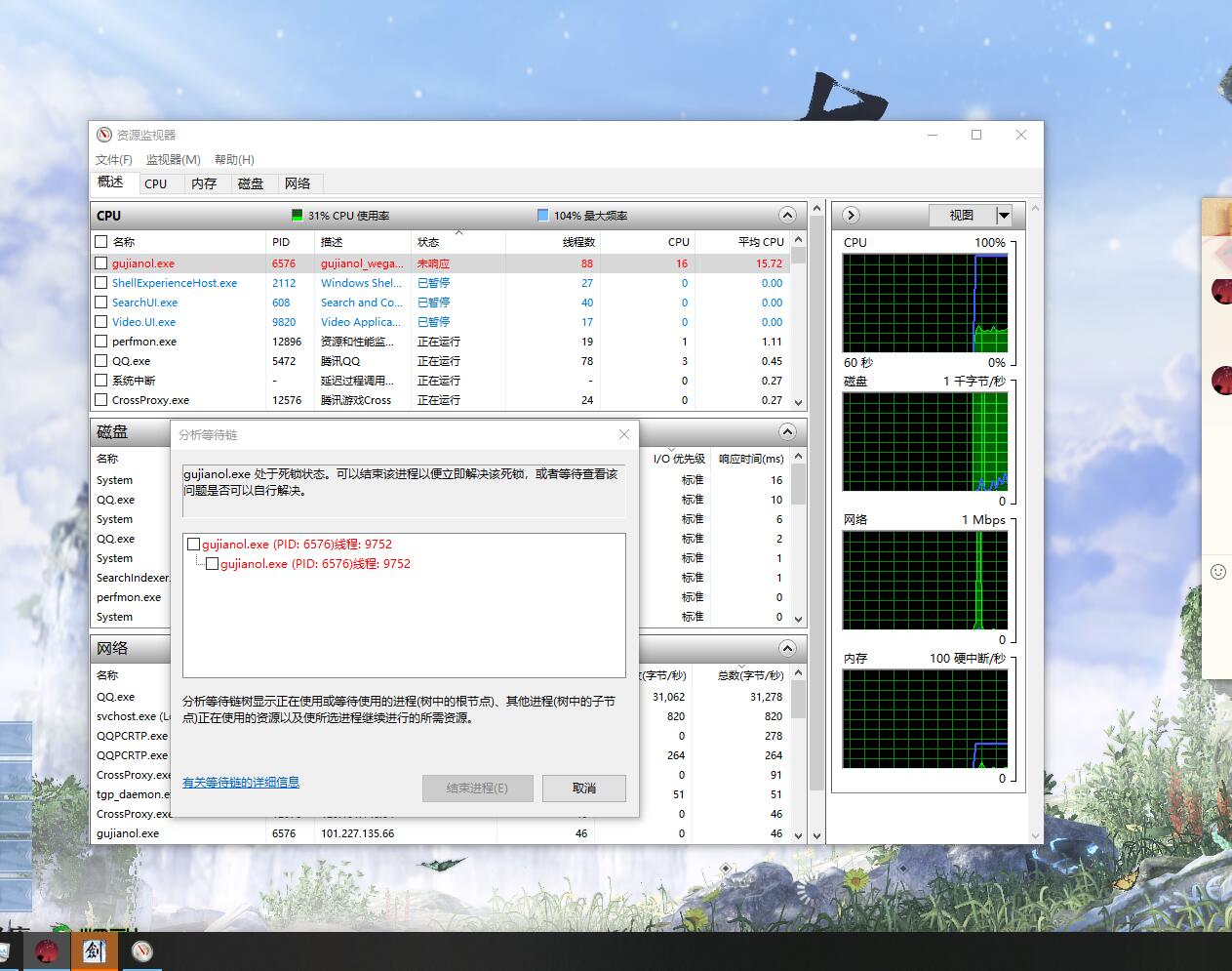Switch to the 磁盘 tab

click(251, 183)
